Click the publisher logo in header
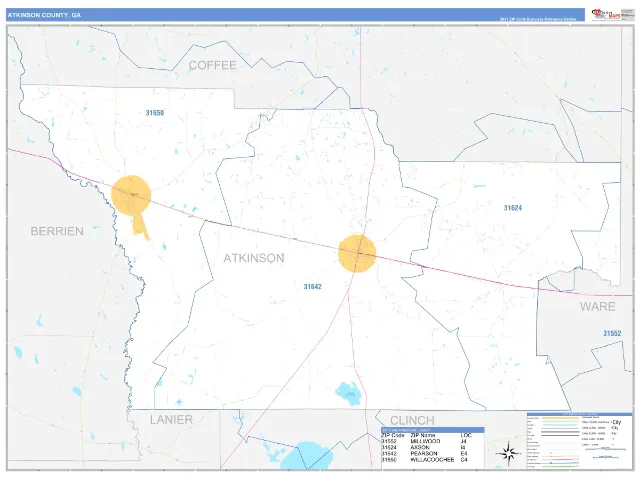This screenshot has height=480, width=640. [x=606, y=14]
